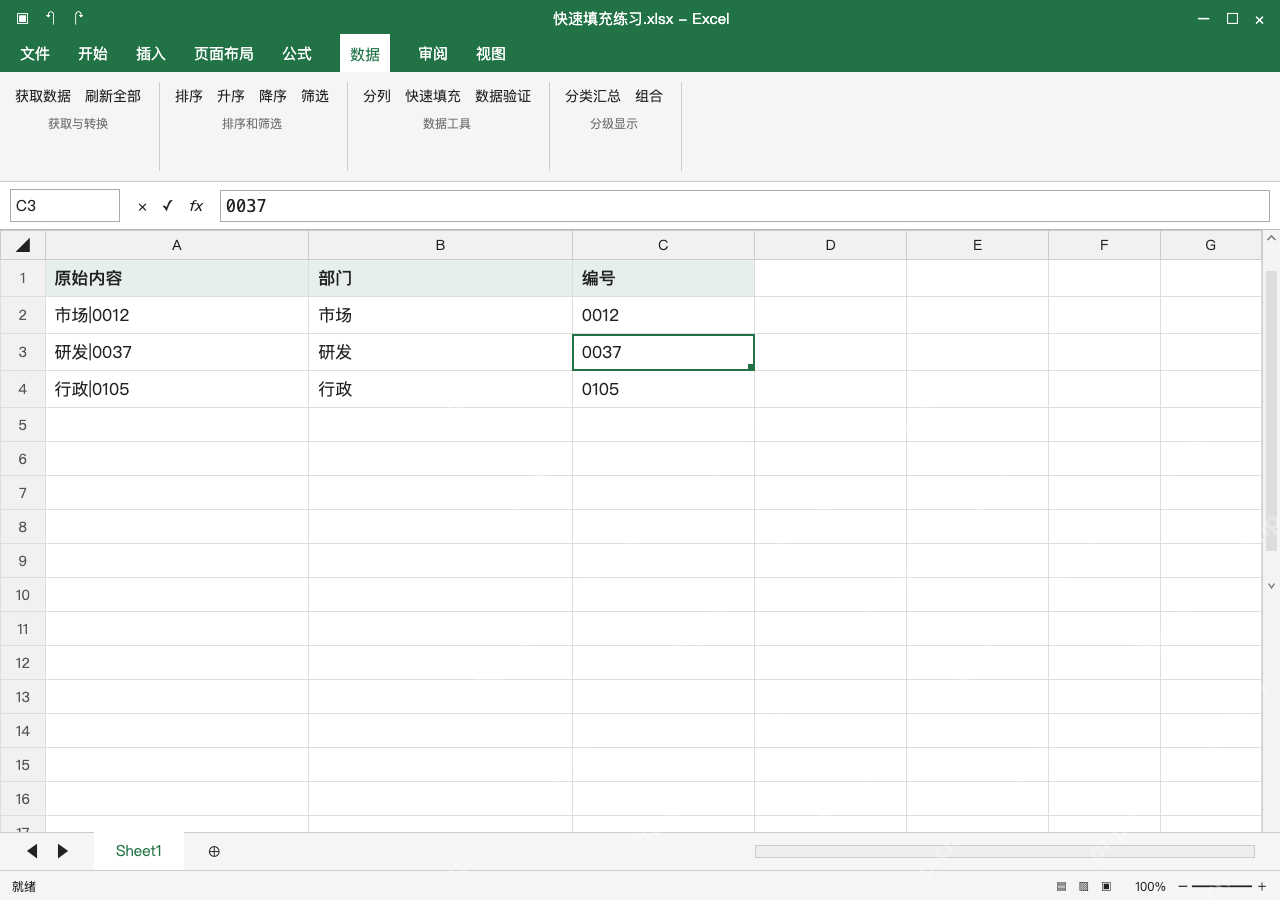The image size is (1280, 900).
Task: Click the vertical scrollbar down arrow
Action: [x=1272, y=585]
